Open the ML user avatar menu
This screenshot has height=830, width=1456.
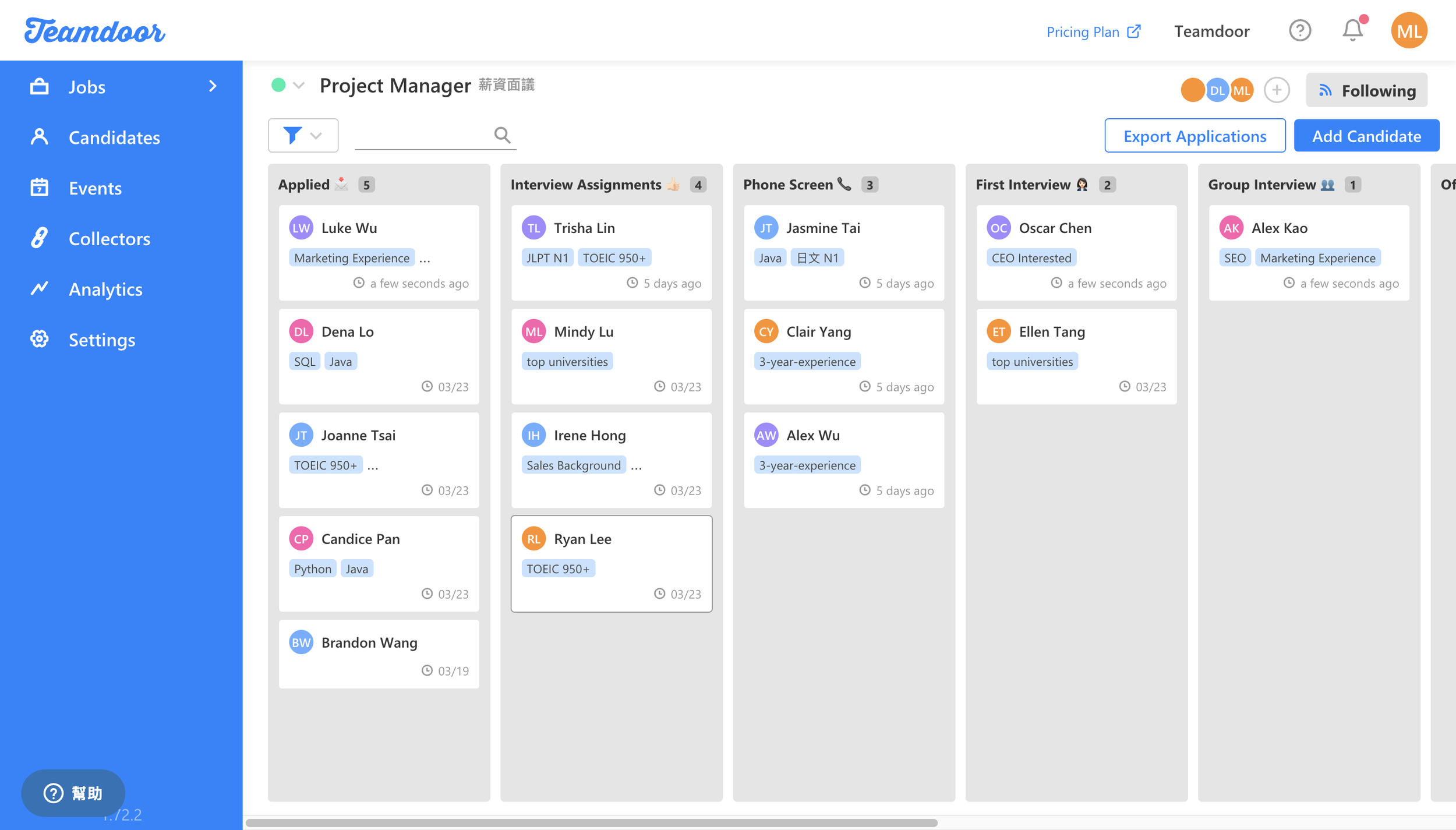[x=1409, y=30]
